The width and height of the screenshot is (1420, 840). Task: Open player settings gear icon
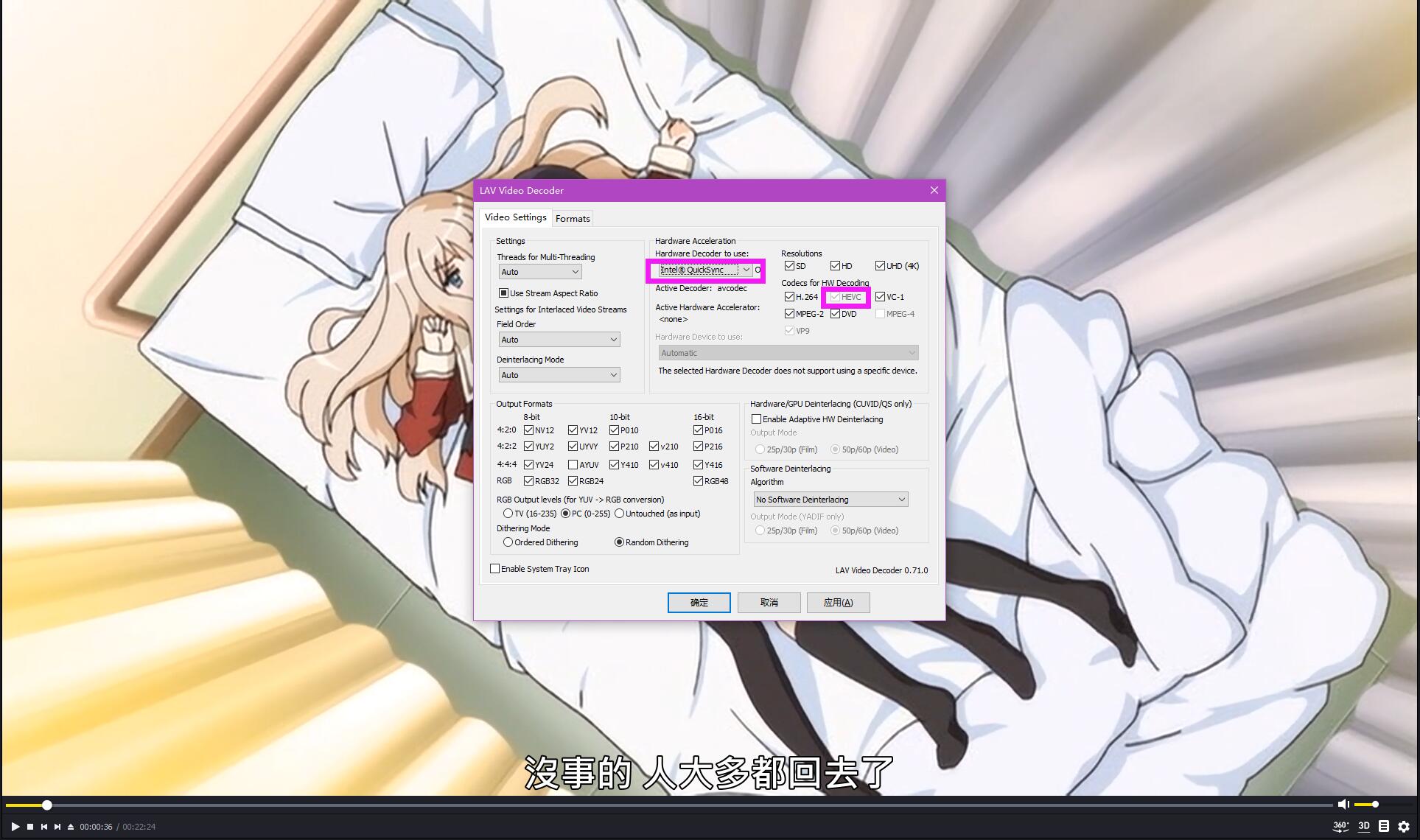[1404, 827]
